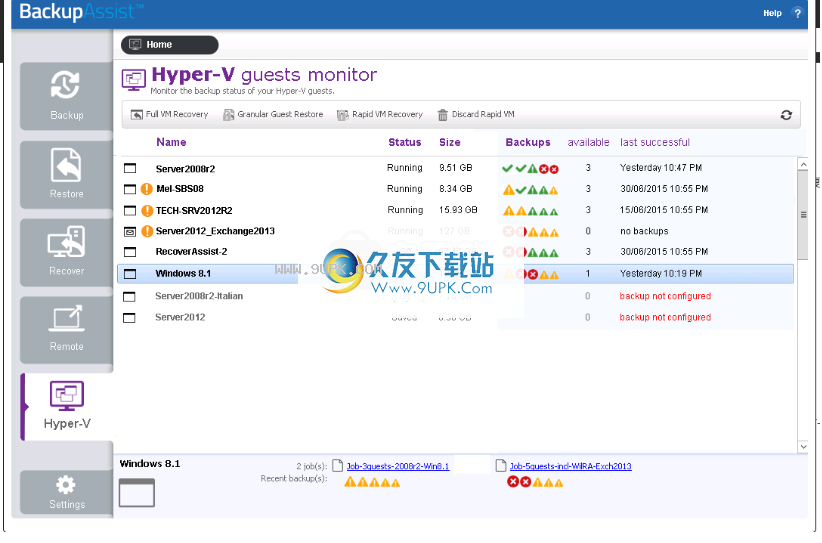Click the vertical scrollbar thumb
Image resolution: width=822 pixels, height=543 pixels.
pos(803,215)
